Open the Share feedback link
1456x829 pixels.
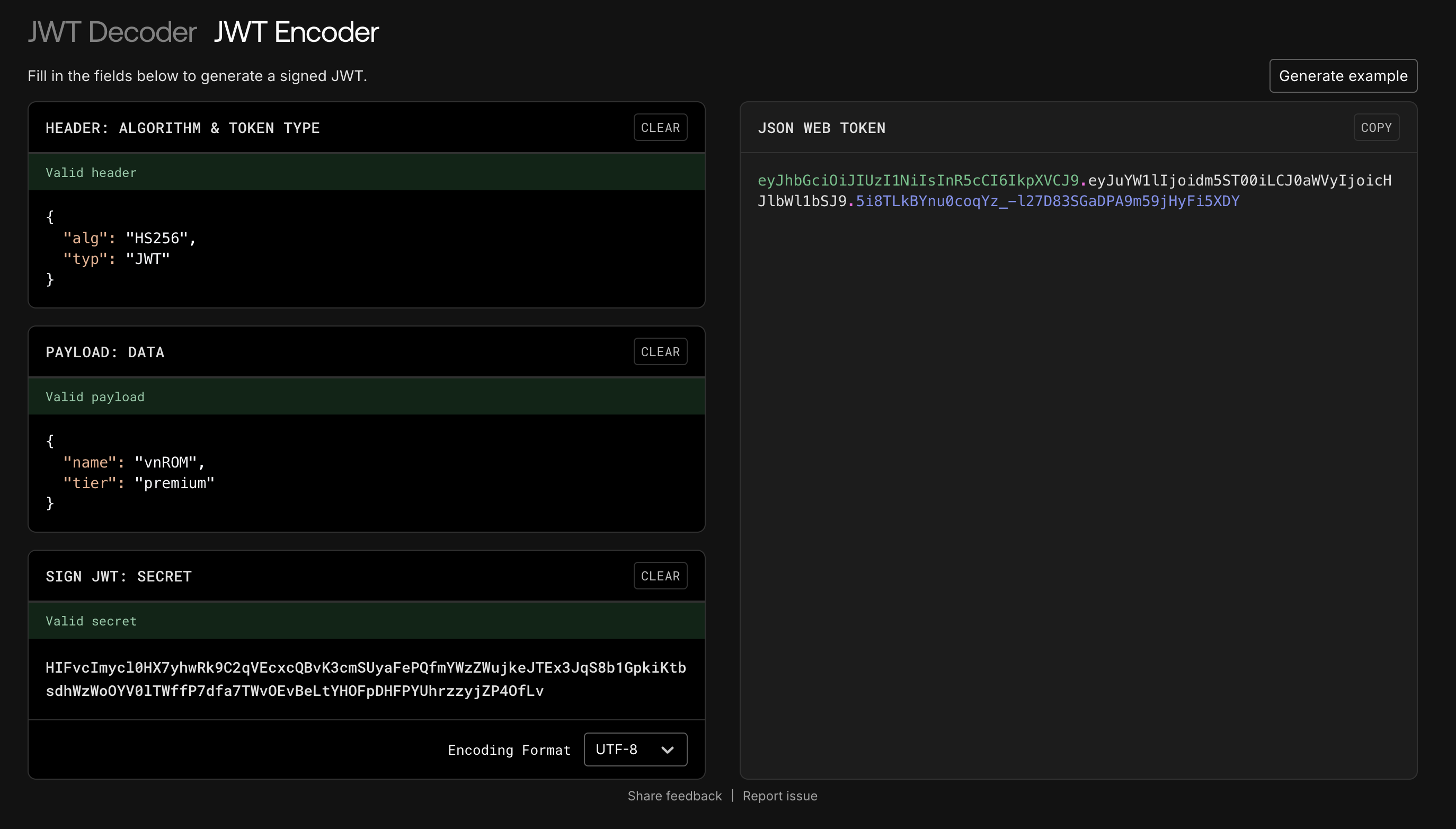[674, 796]
